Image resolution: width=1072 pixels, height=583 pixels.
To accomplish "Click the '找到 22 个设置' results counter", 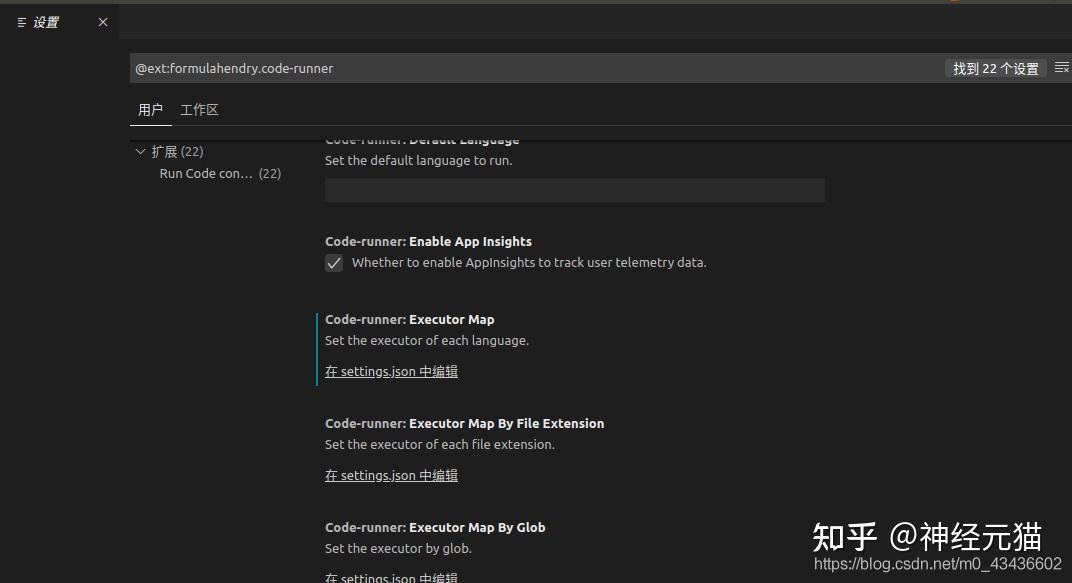I will (995, 67).
